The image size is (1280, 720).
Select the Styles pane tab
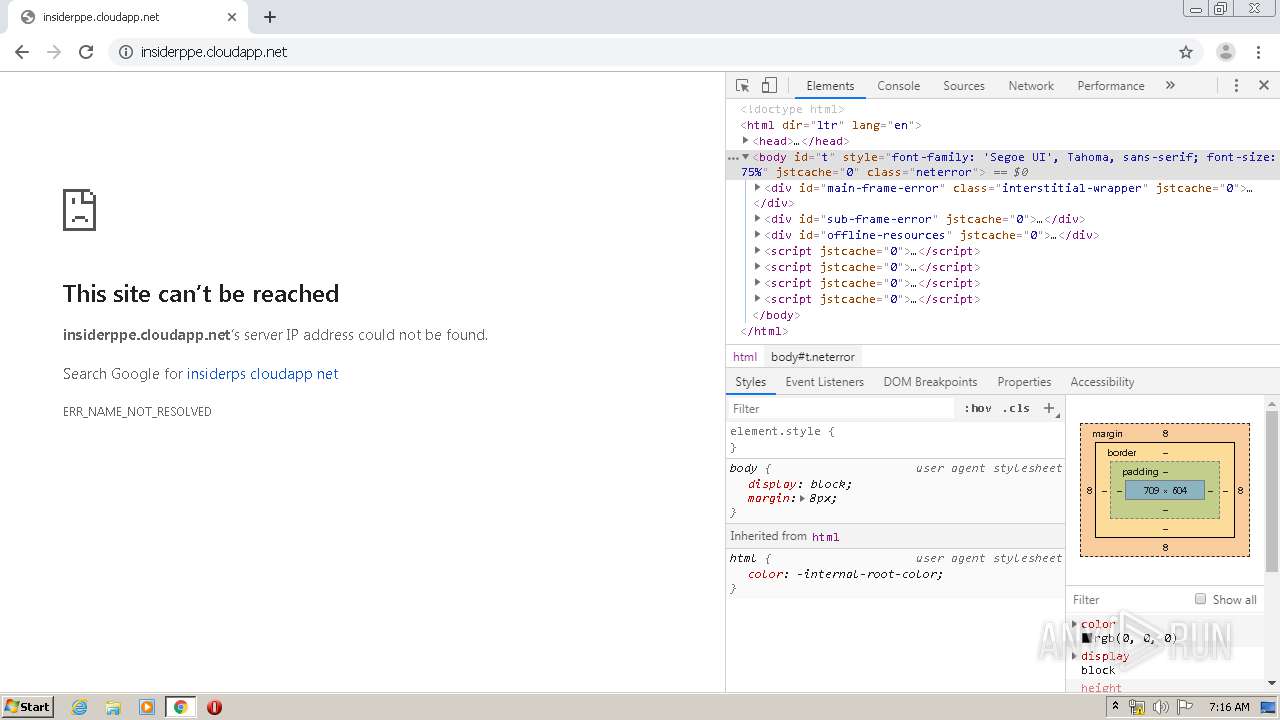(x=750, y=382)
